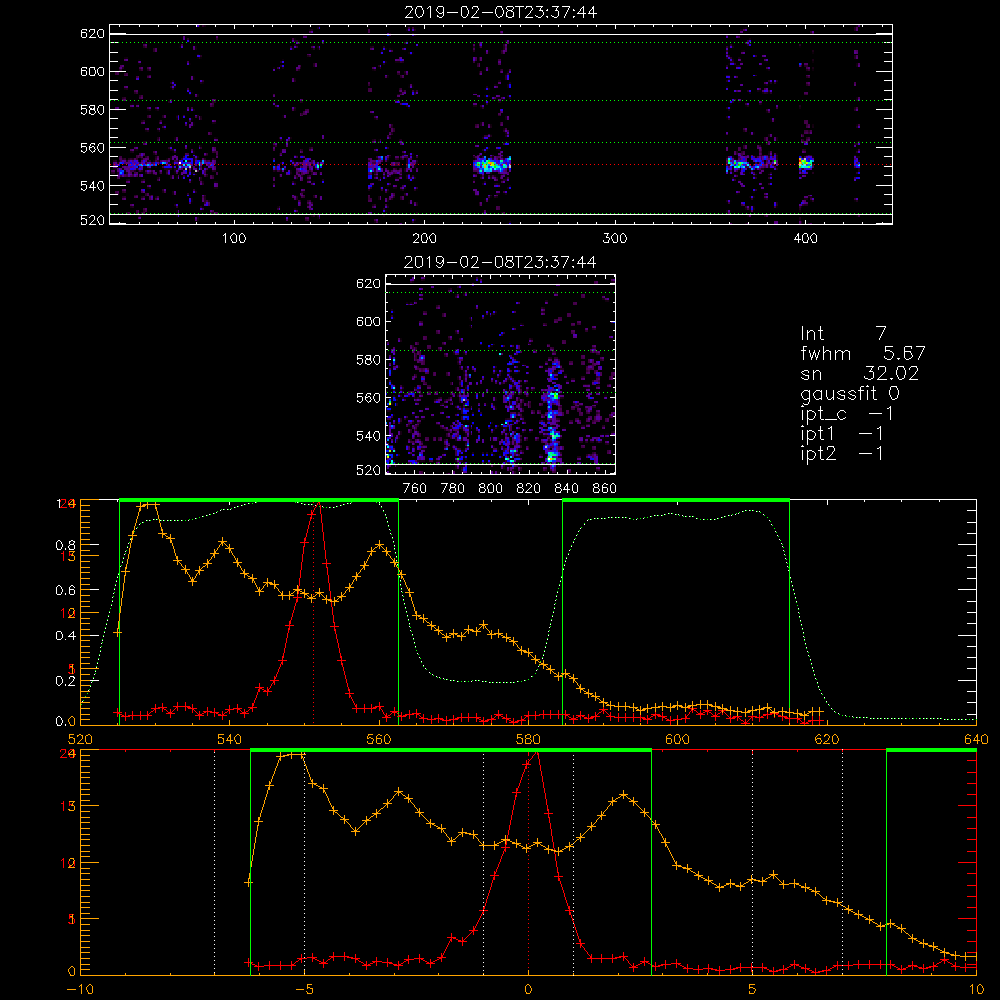
Task: Click y-axis label 540 on top spectrogram
Action: click(92, 186)
